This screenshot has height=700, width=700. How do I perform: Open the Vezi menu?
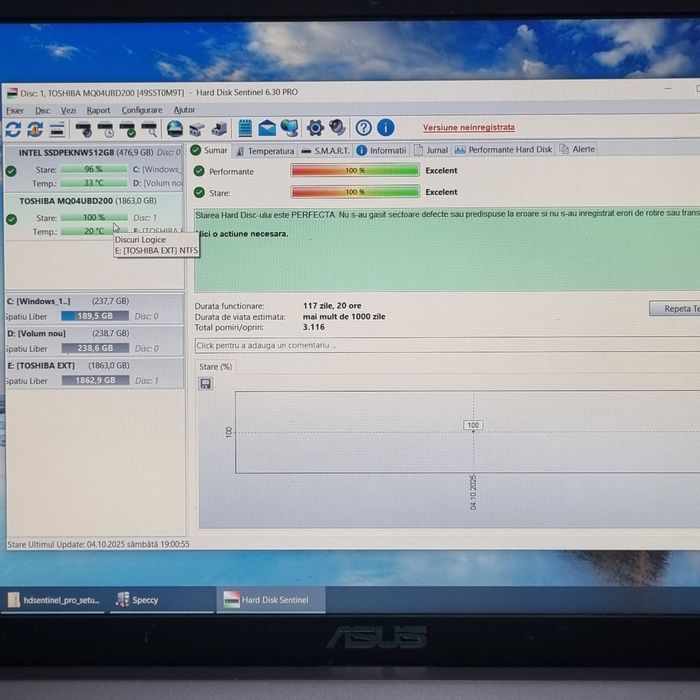click(x=68, y=110)
